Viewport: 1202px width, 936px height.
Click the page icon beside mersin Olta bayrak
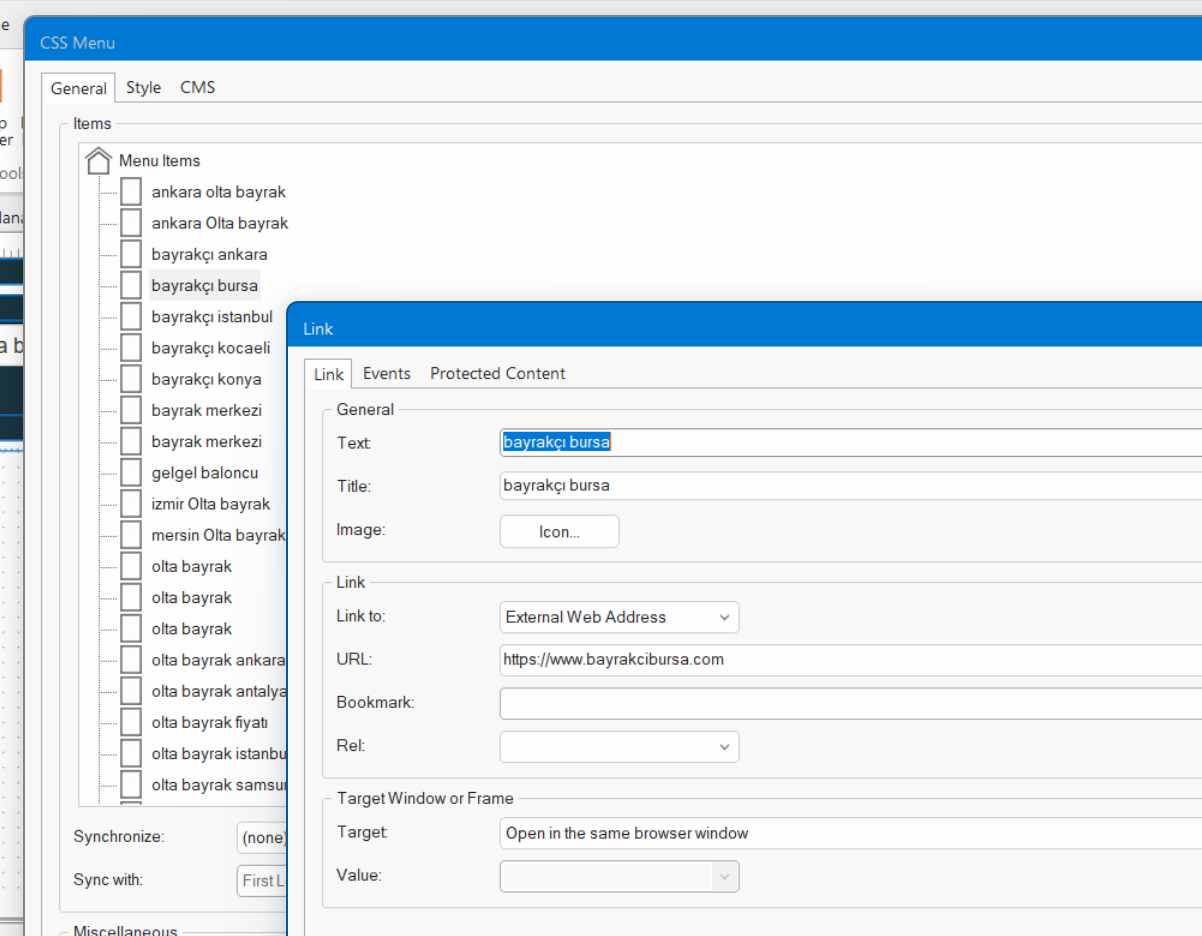[131, 535]
